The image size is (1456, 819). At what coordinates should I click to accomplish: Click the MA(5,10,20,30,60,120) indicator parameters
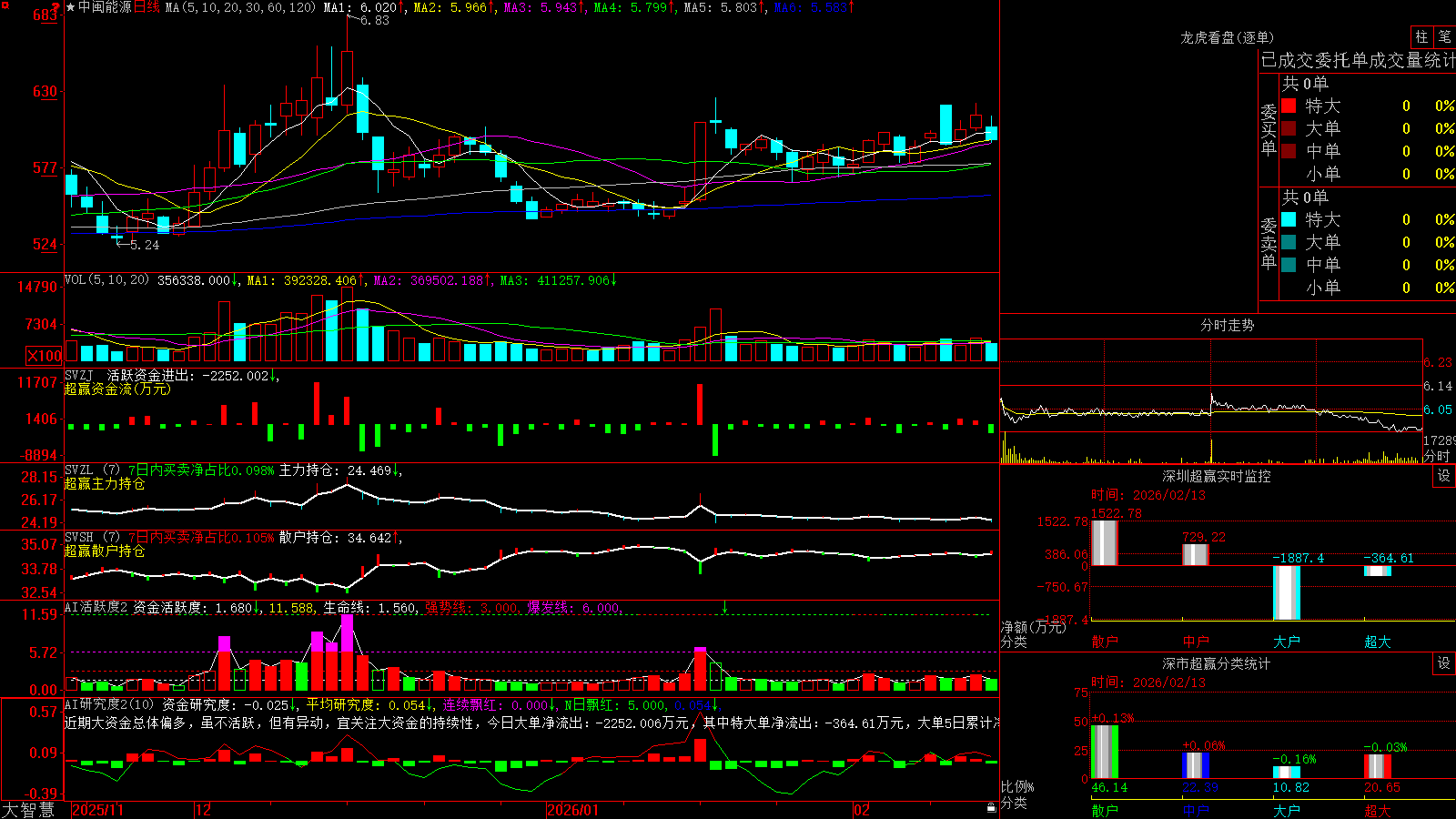(241, 7)
